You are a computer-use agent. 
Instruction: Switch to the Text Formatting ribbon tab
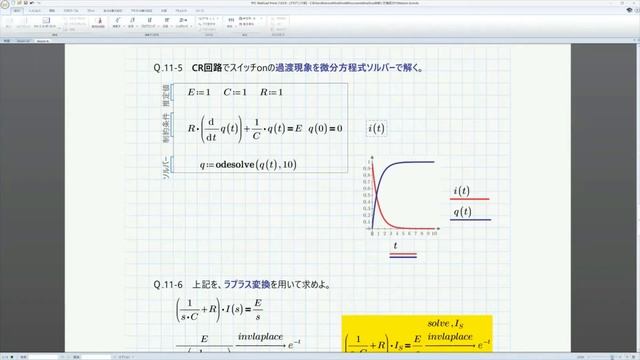pos(142,11)
